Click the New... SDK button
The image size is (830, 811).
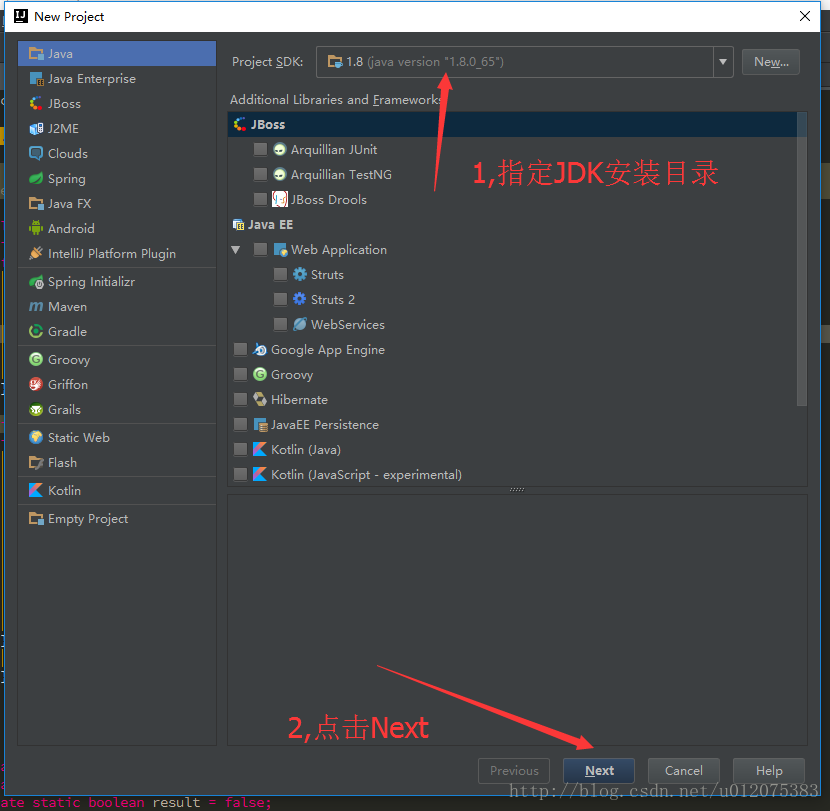tap(770, 61)
